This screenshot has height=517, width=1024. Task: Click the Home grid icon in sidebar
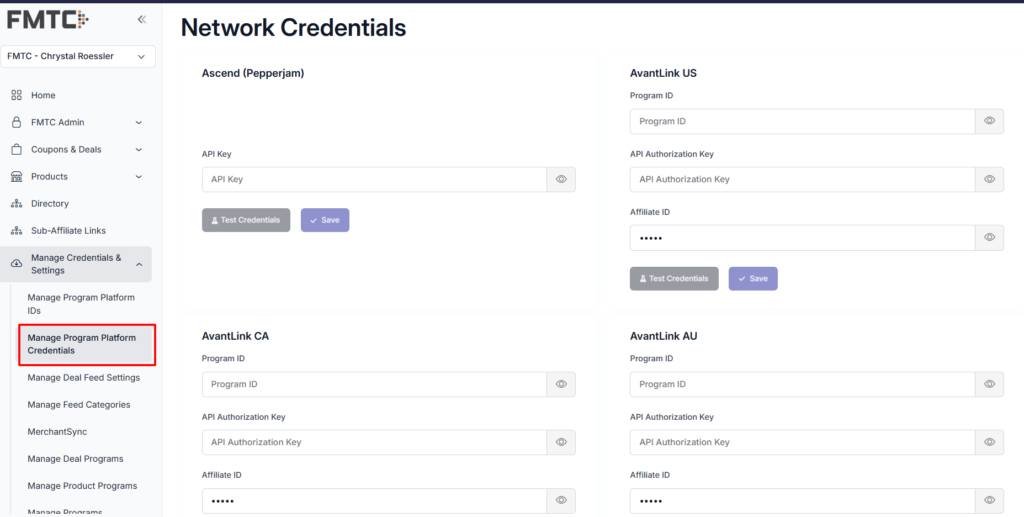[x=16, y=95]
